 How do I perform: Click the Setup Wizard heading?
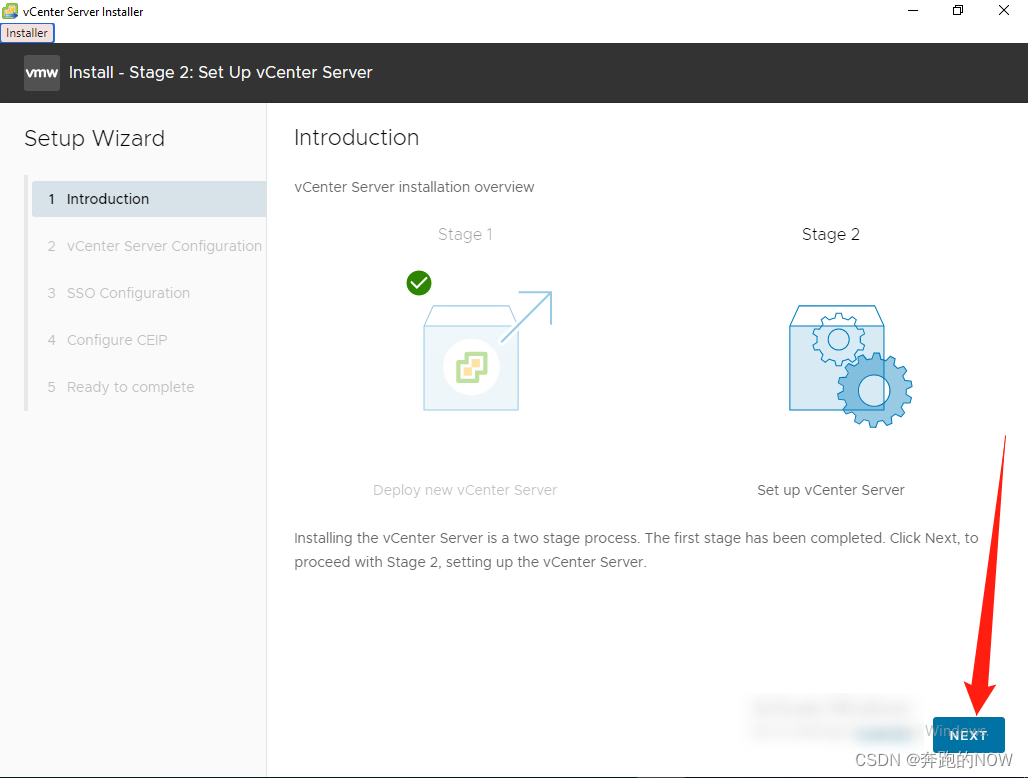tap(94, 139)
